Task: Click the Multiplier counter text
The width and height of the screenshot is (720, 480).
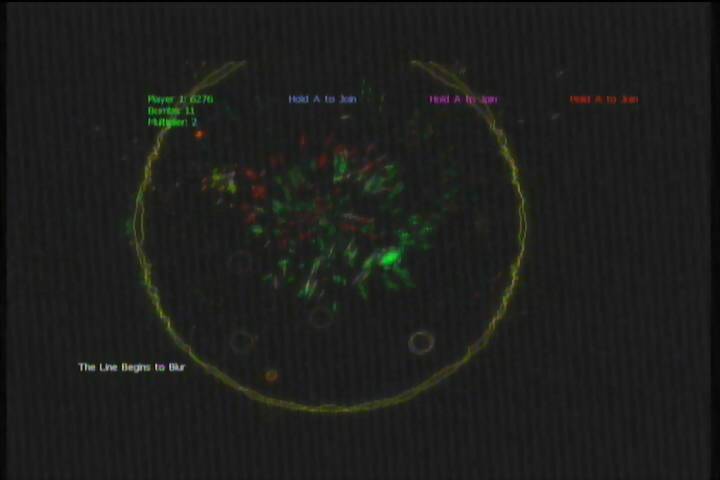Action: (x=172, y=122)
